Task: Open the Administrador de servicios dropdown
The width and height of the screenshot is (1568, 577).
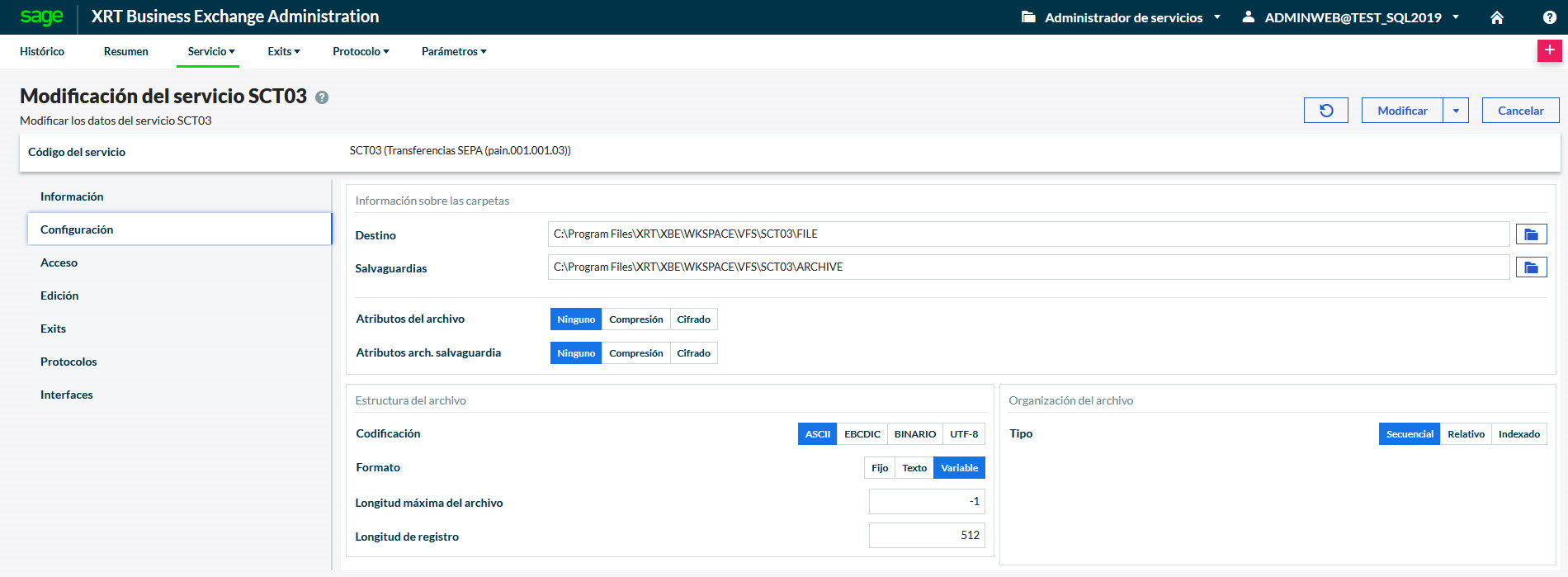Action: click(1122, 17)
